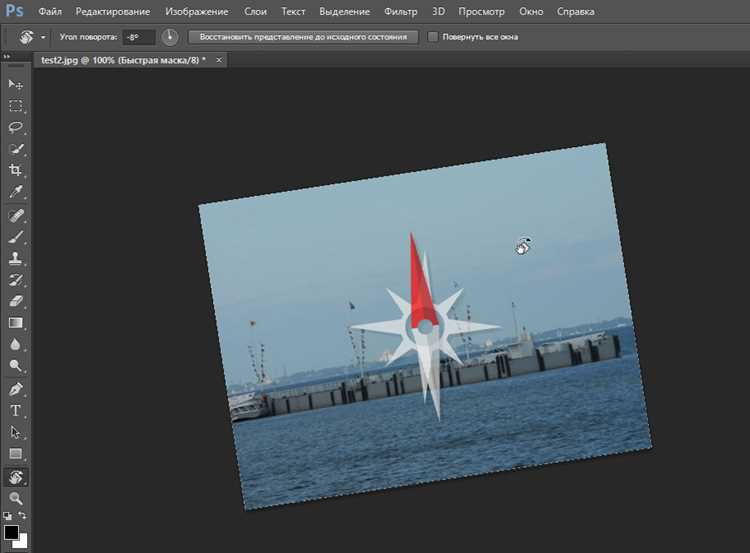
Task: Select the Healing Brush tool
Action: (15, 216)
